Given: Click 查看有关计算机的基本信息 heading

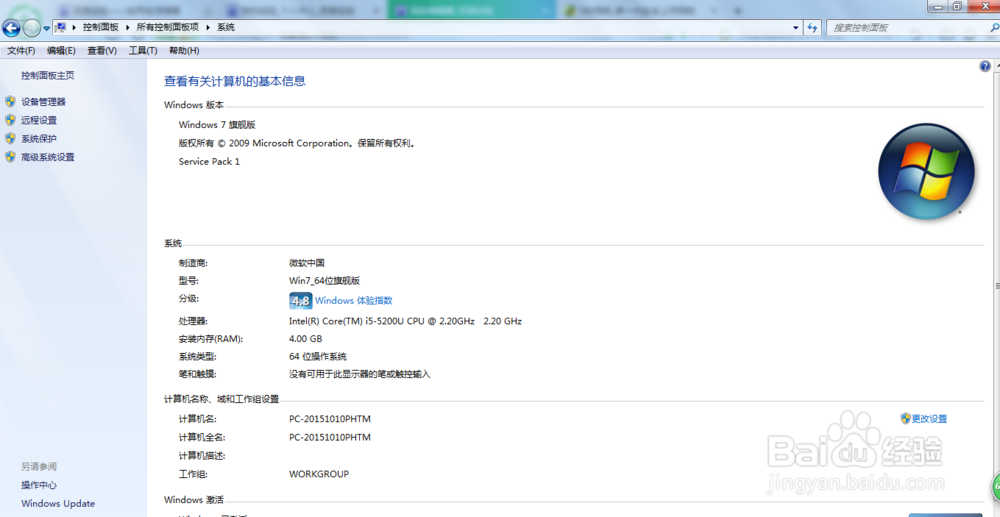Looking at the screenshot, I should [235, 81].
